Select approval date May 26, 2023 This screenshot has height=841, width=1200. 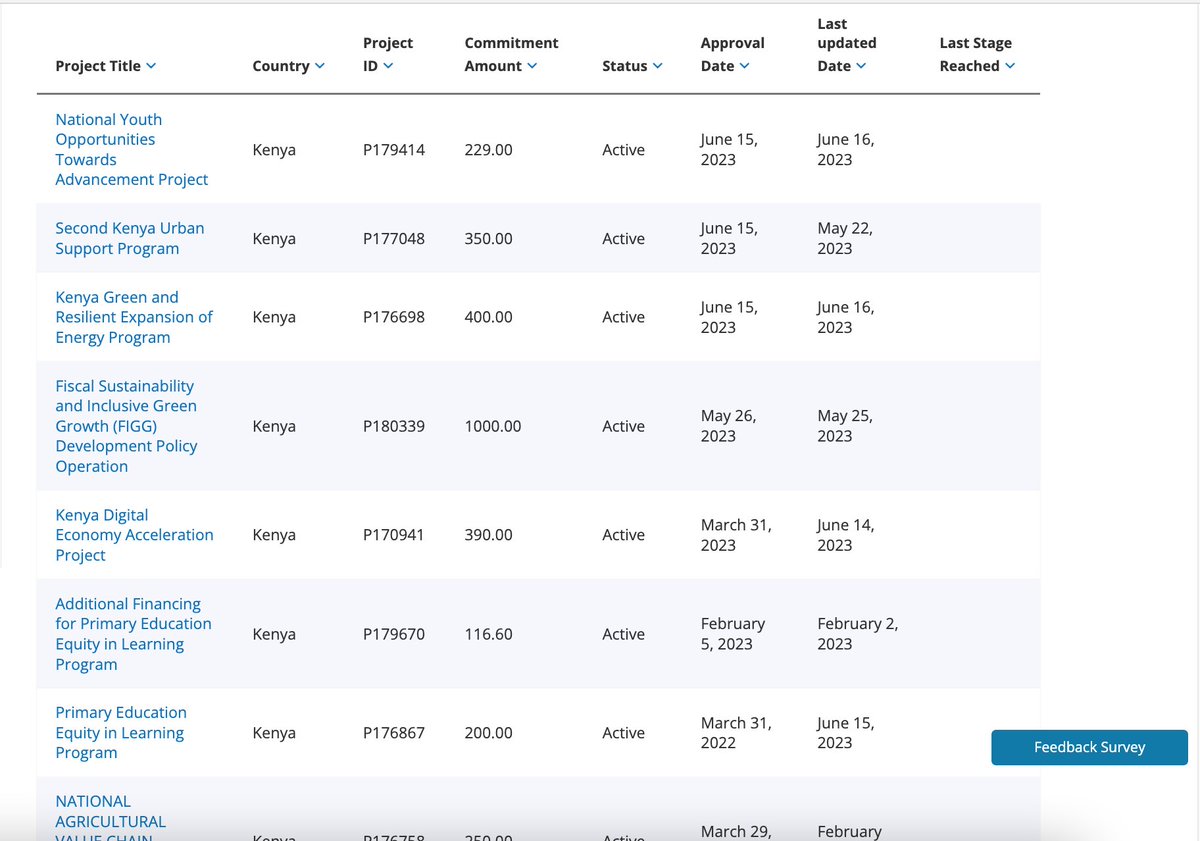(x=729, y=426)
